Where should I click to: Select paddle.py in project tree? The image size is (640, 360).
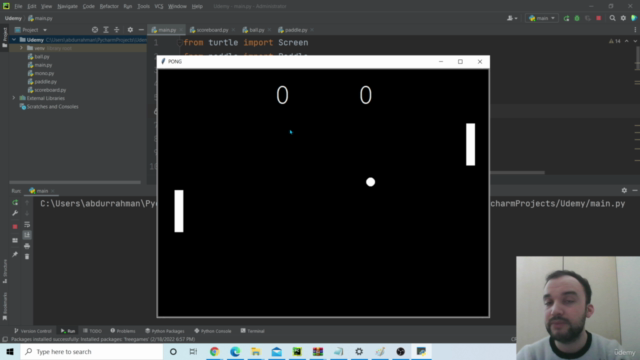click(x=45, y=82)
